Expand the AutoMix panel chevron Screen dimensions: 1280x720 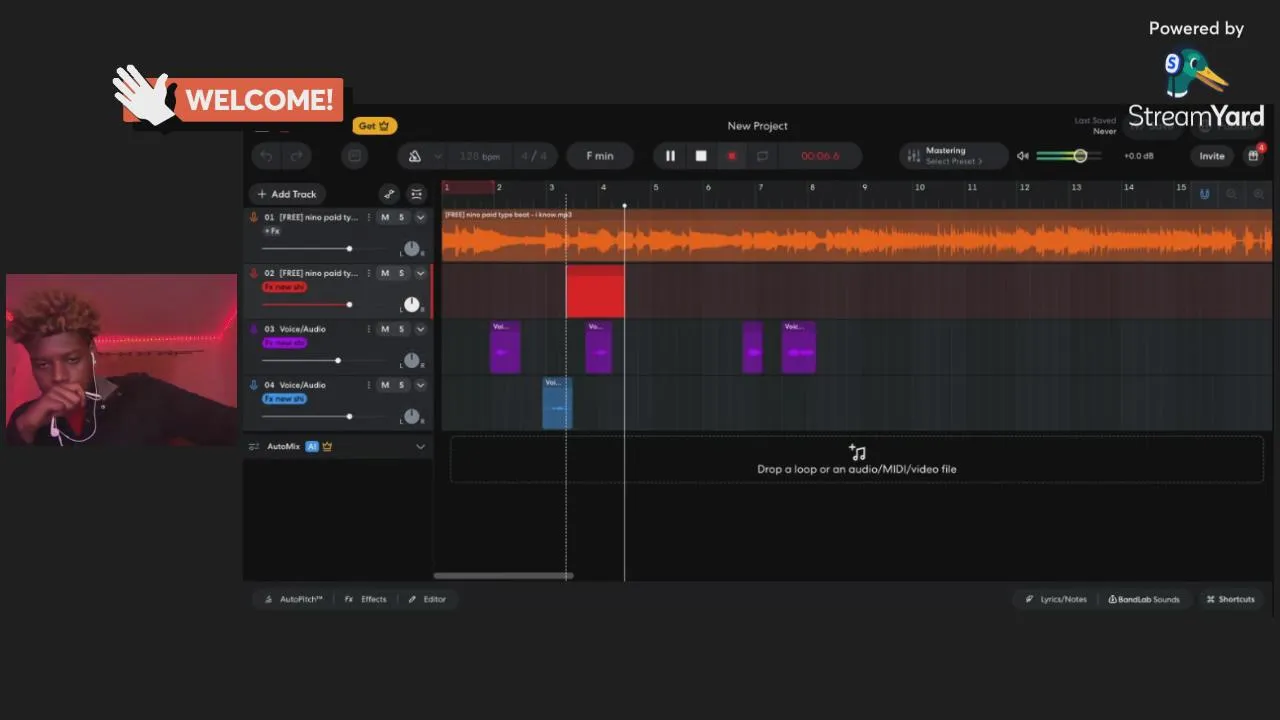[x=420, y=446]
